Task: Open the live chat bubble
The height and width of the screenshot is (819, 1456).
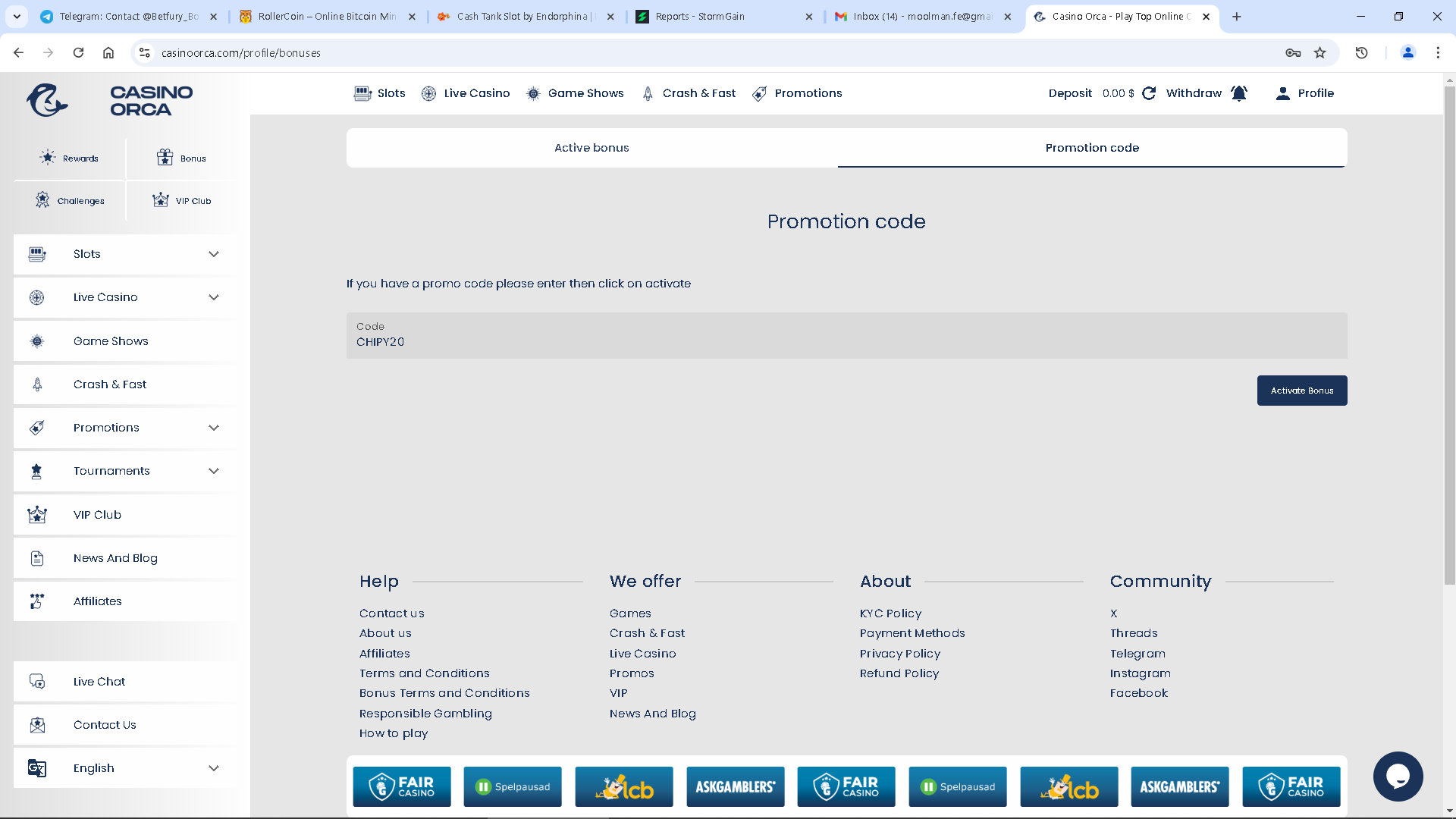Action: point(1398,776)
